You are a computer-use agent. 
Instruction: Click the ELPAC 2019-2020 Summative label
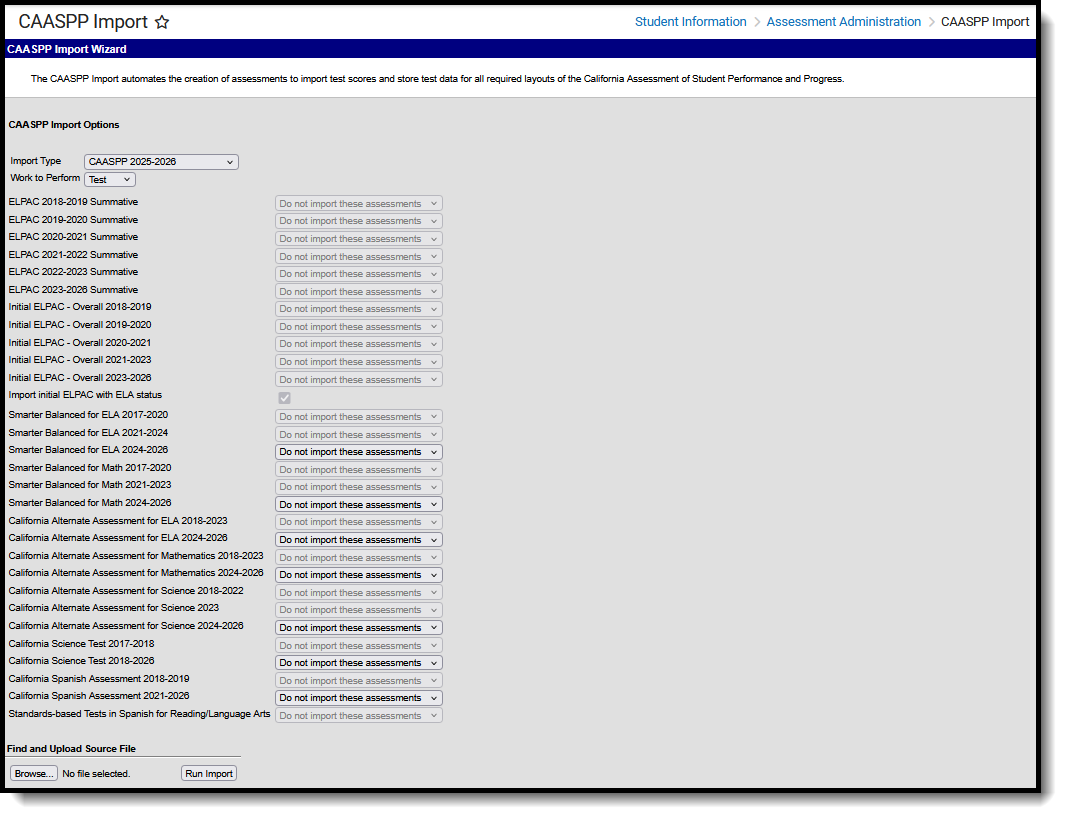click(73, 220)
